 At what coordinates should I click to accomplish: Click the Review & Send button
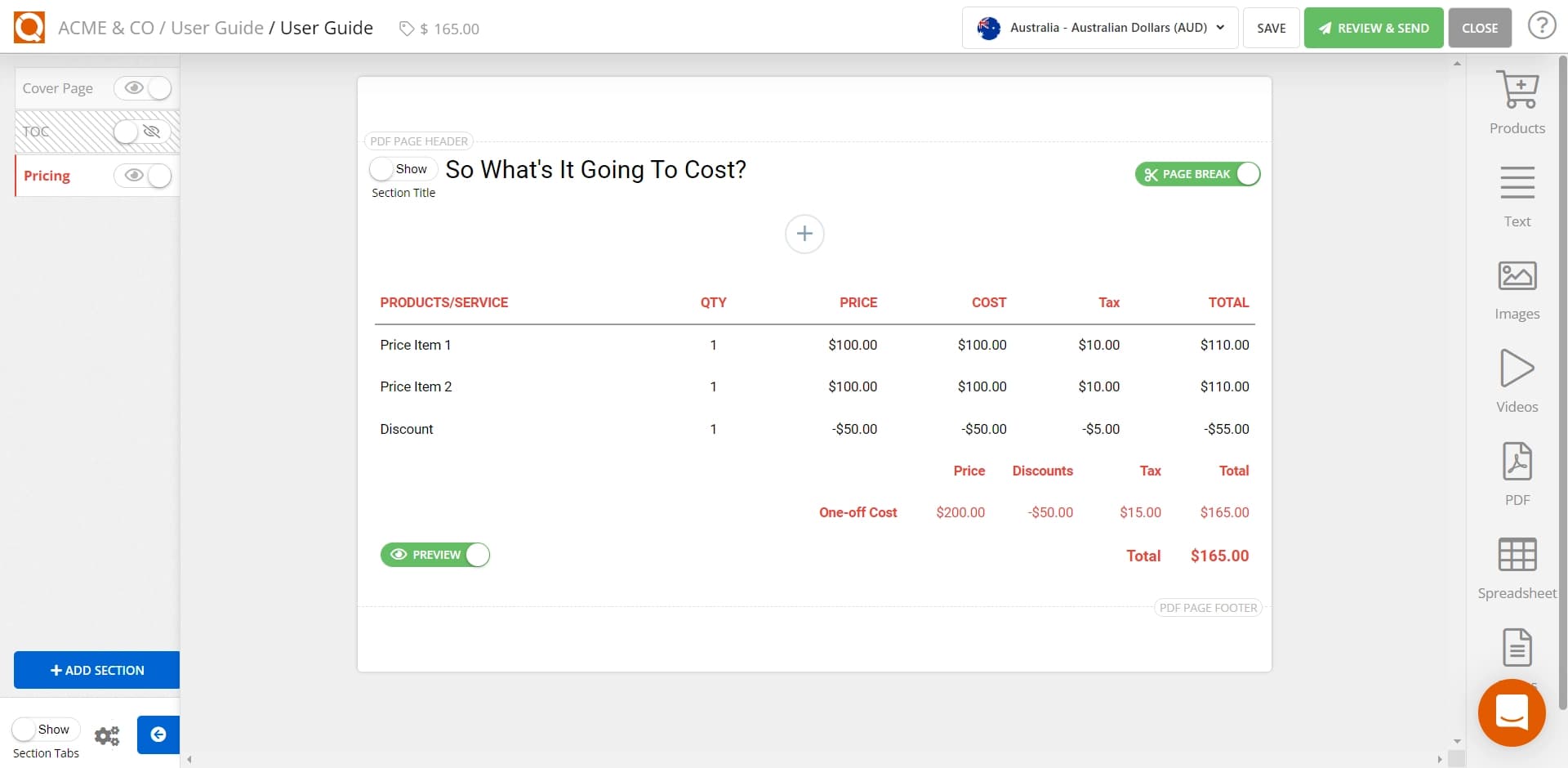(x=1373, y=27)
